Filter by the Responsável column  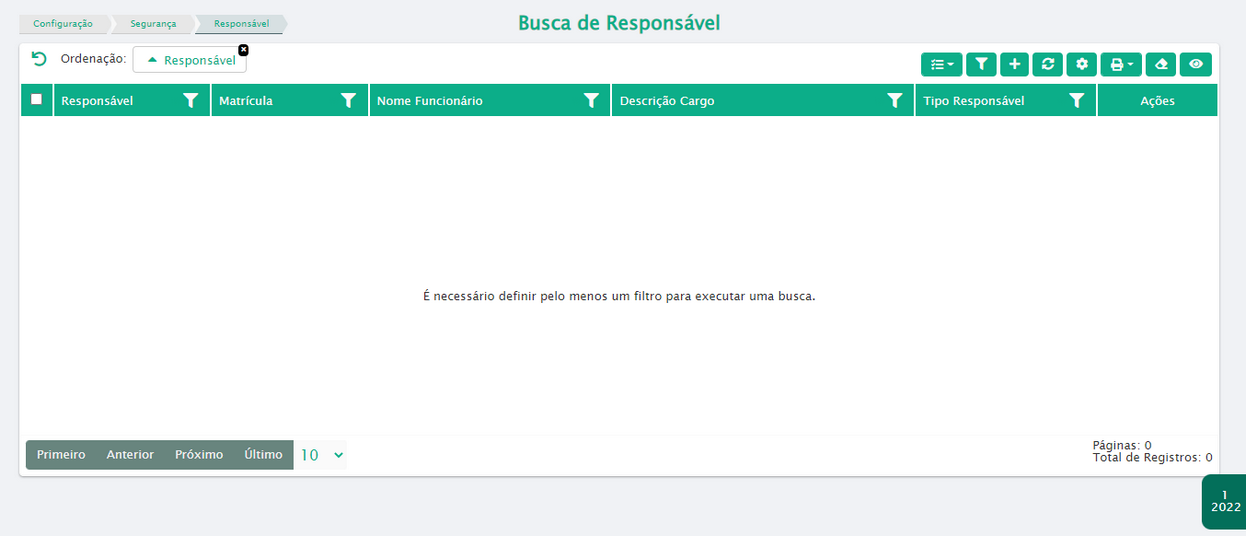point(190,100)
